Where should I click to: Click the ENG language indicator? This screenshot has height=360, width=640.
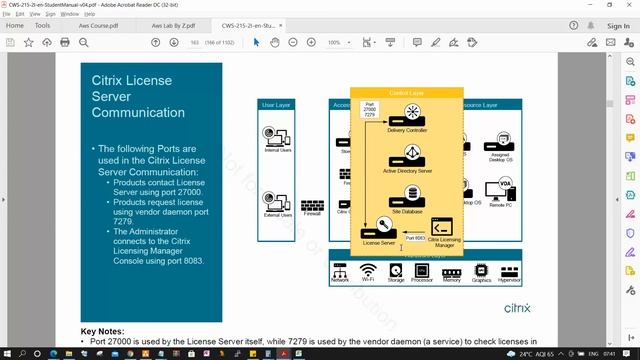click(x=593, y=354)
